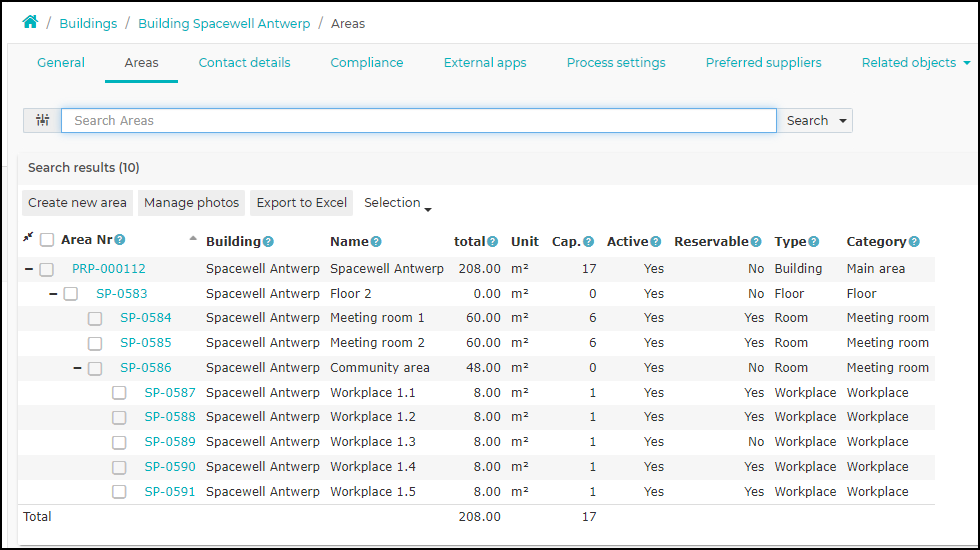Image resolution: width=980 pixels, height=550 pixels.
Task: Show help icon next to Building column
Action: (268, 241)
